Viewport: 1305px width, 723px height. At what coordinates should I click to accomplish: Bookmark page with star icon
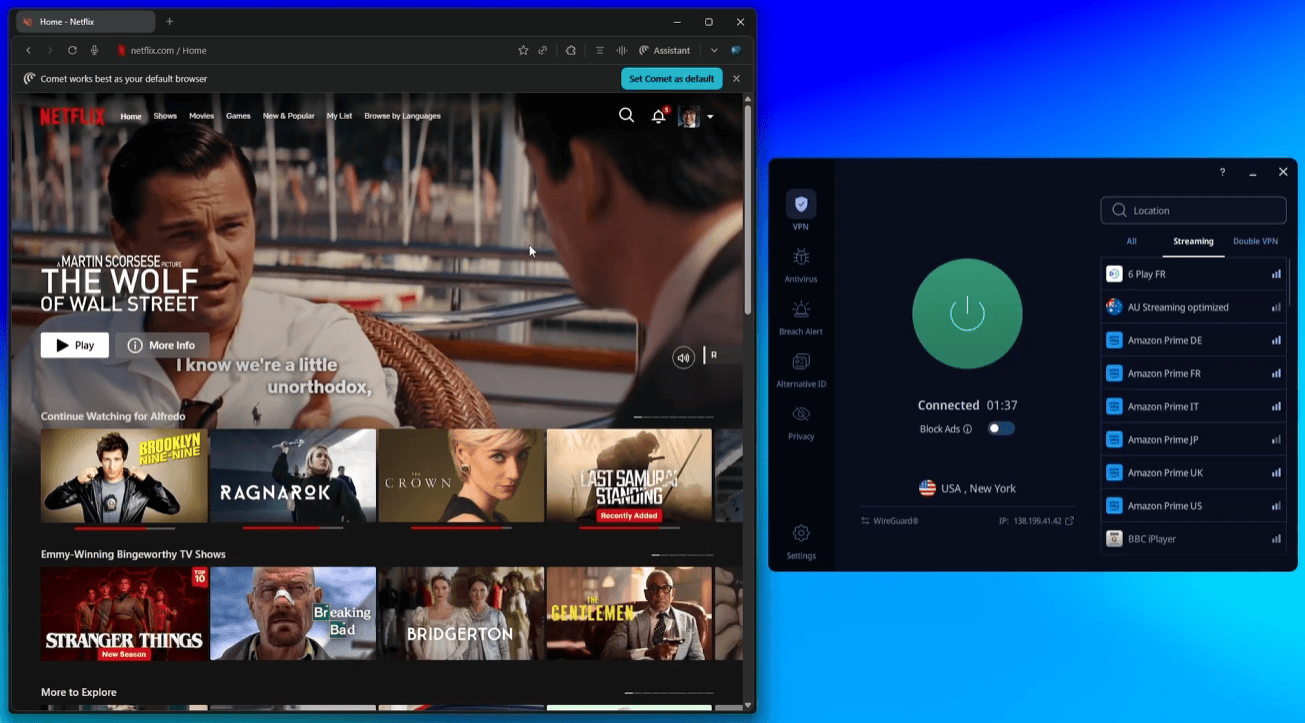[523, 50]
